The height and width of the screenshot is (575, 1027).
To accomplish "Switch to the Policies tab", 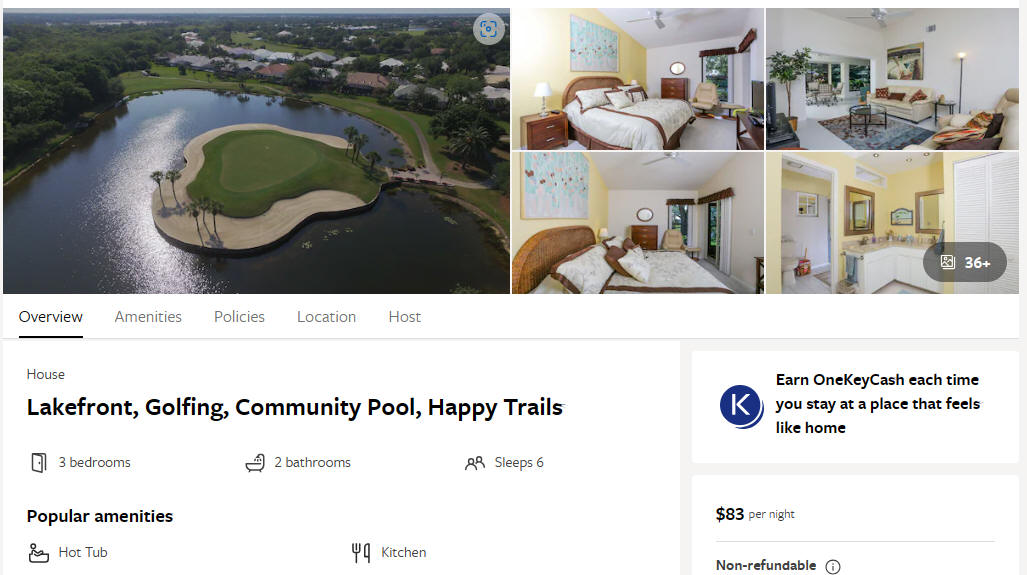I will (x=239, y=317).
